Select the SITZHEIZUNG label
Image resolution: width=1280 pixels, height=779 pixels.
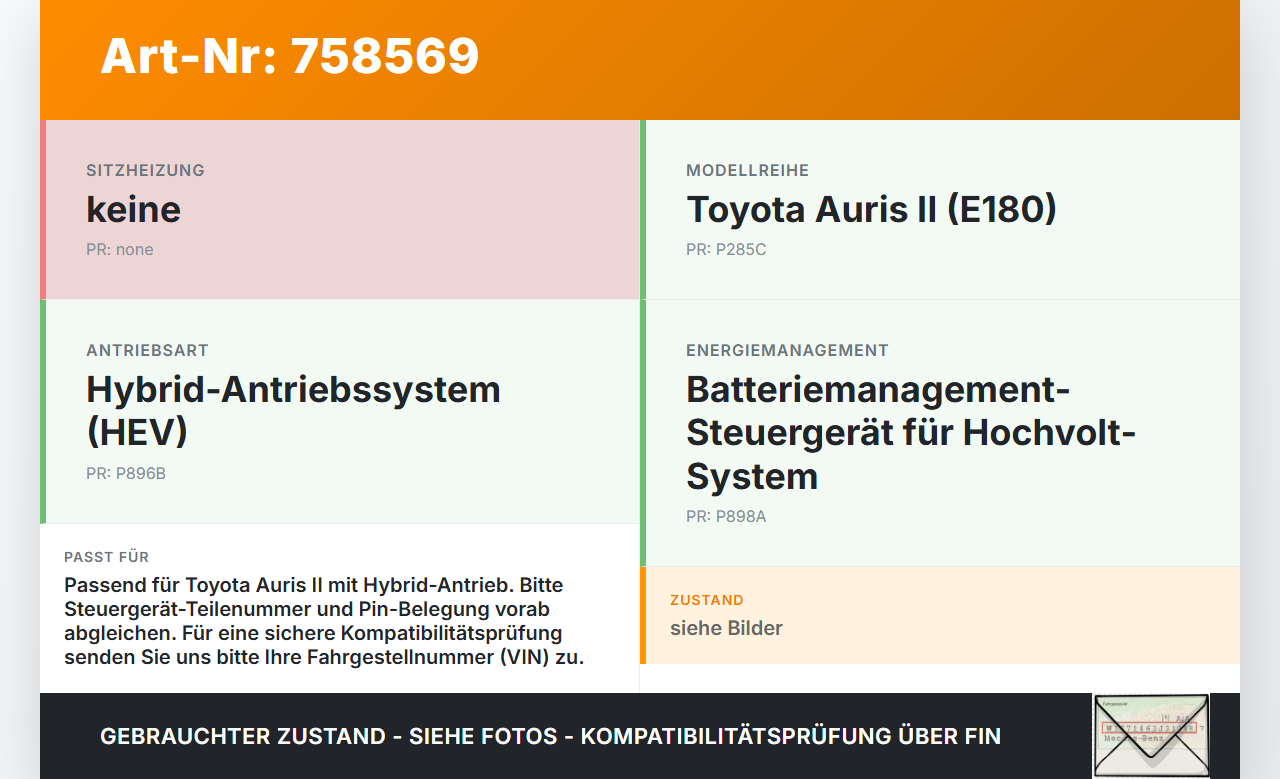pos(145,170)
